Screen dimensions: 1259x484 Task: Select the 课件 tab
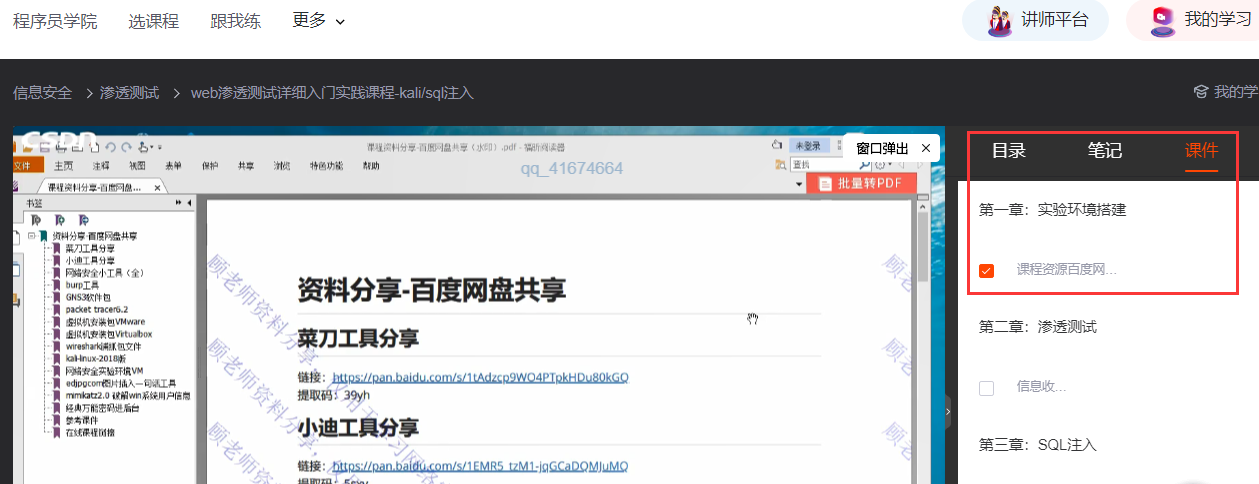tap(1202, 151)
